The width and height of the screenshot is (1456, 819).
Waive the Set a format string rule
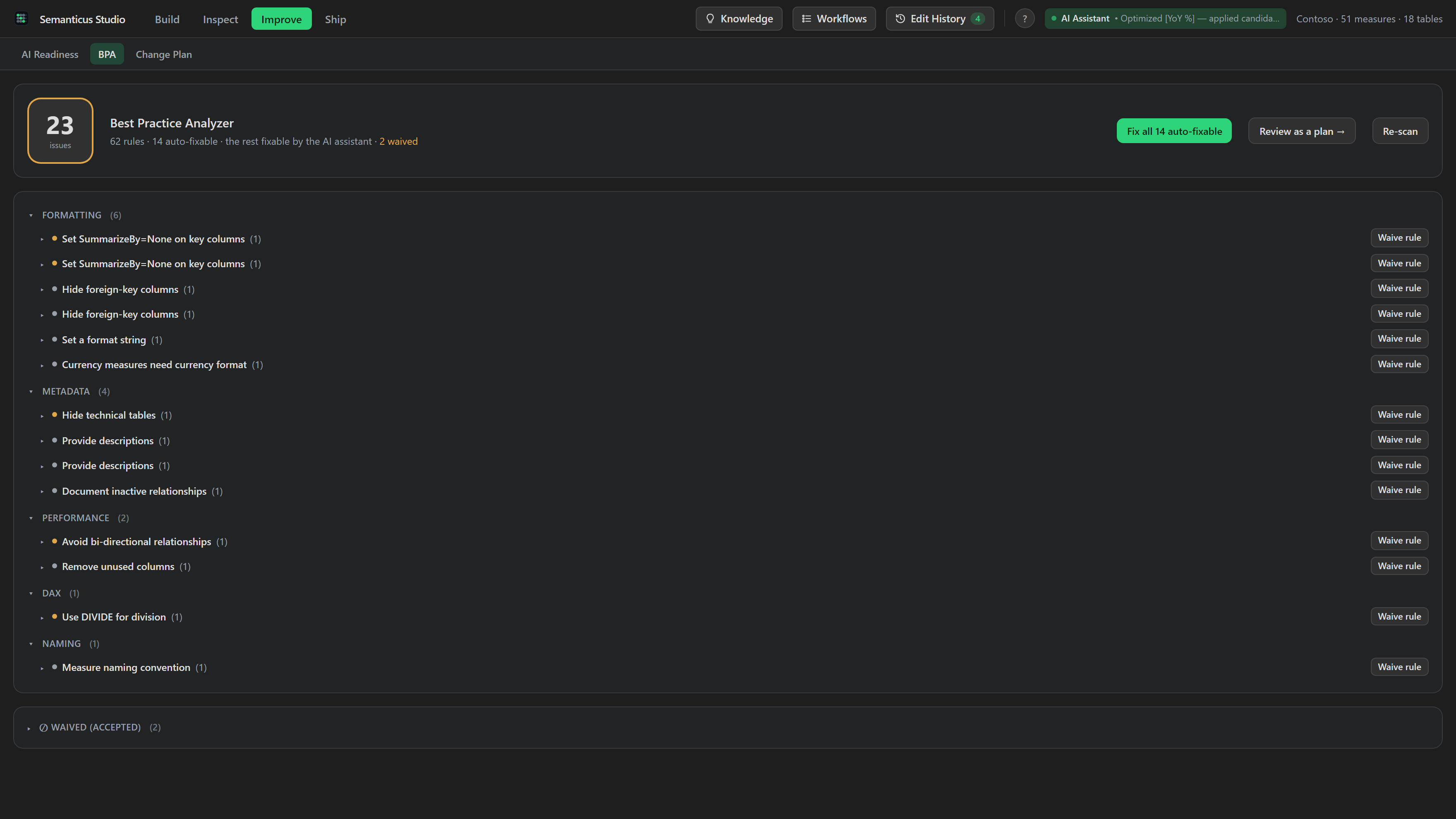(1399, 339)
